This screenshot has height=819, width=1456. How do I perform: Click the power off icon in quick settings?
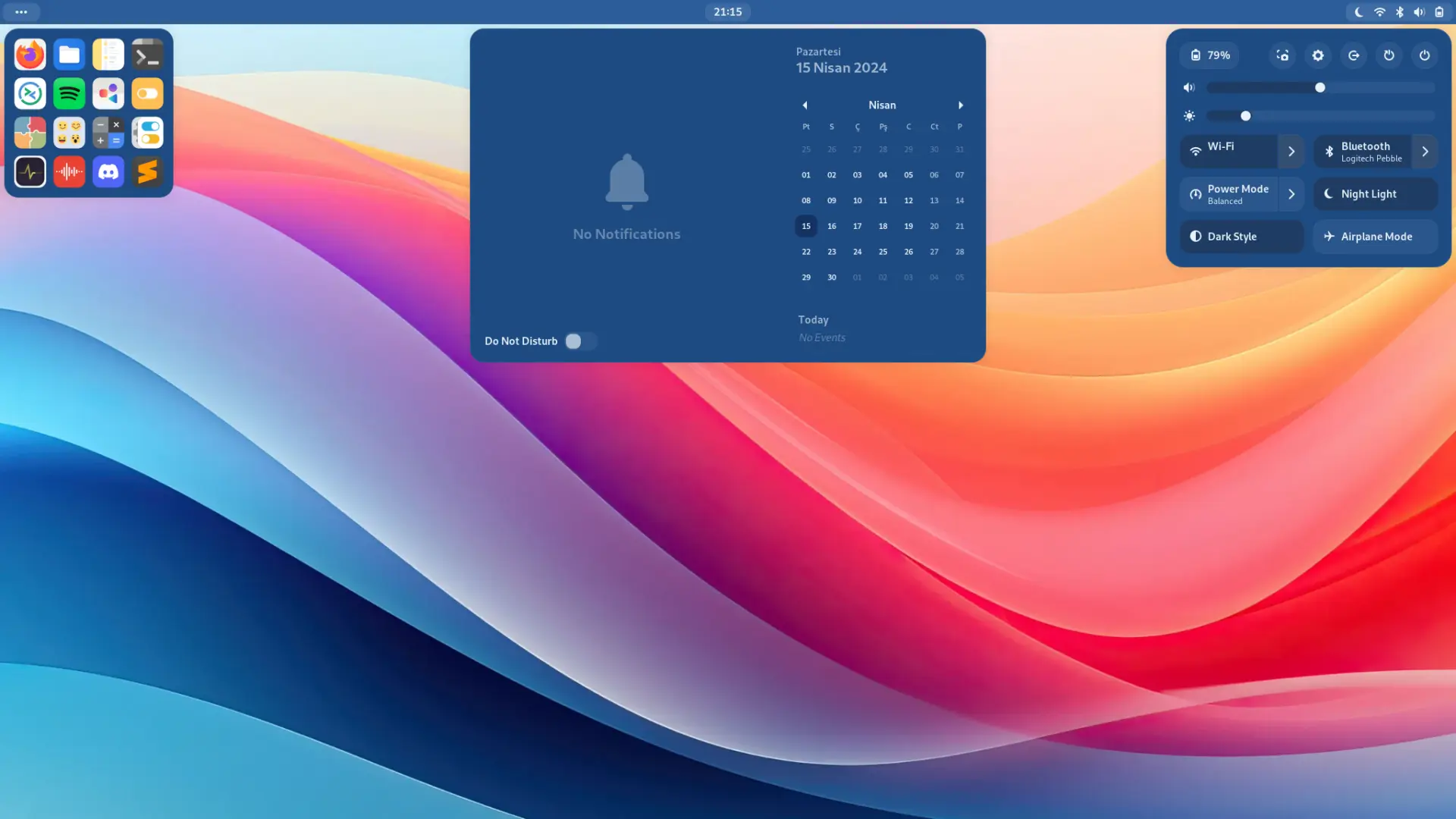pos(1425,55)
